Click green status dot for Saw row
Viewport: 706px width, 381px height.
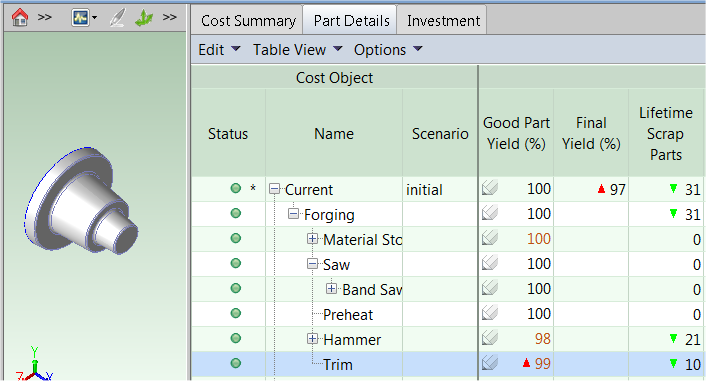click(235, 263)
